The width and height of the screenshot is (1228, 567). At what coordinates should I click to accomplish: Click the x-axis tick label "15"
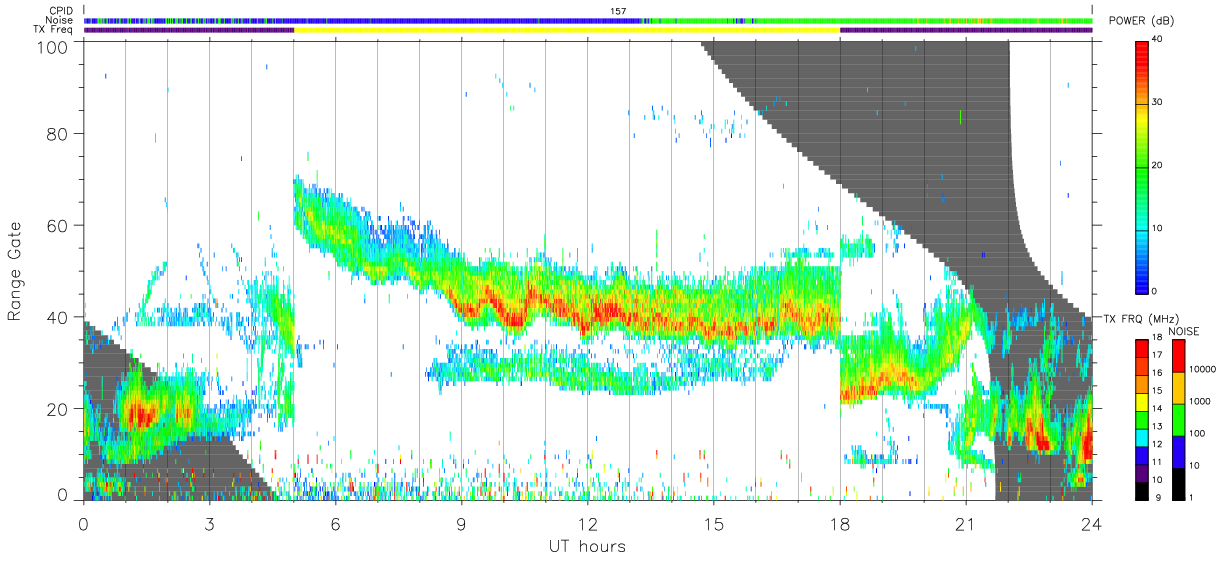pos(714,523)
